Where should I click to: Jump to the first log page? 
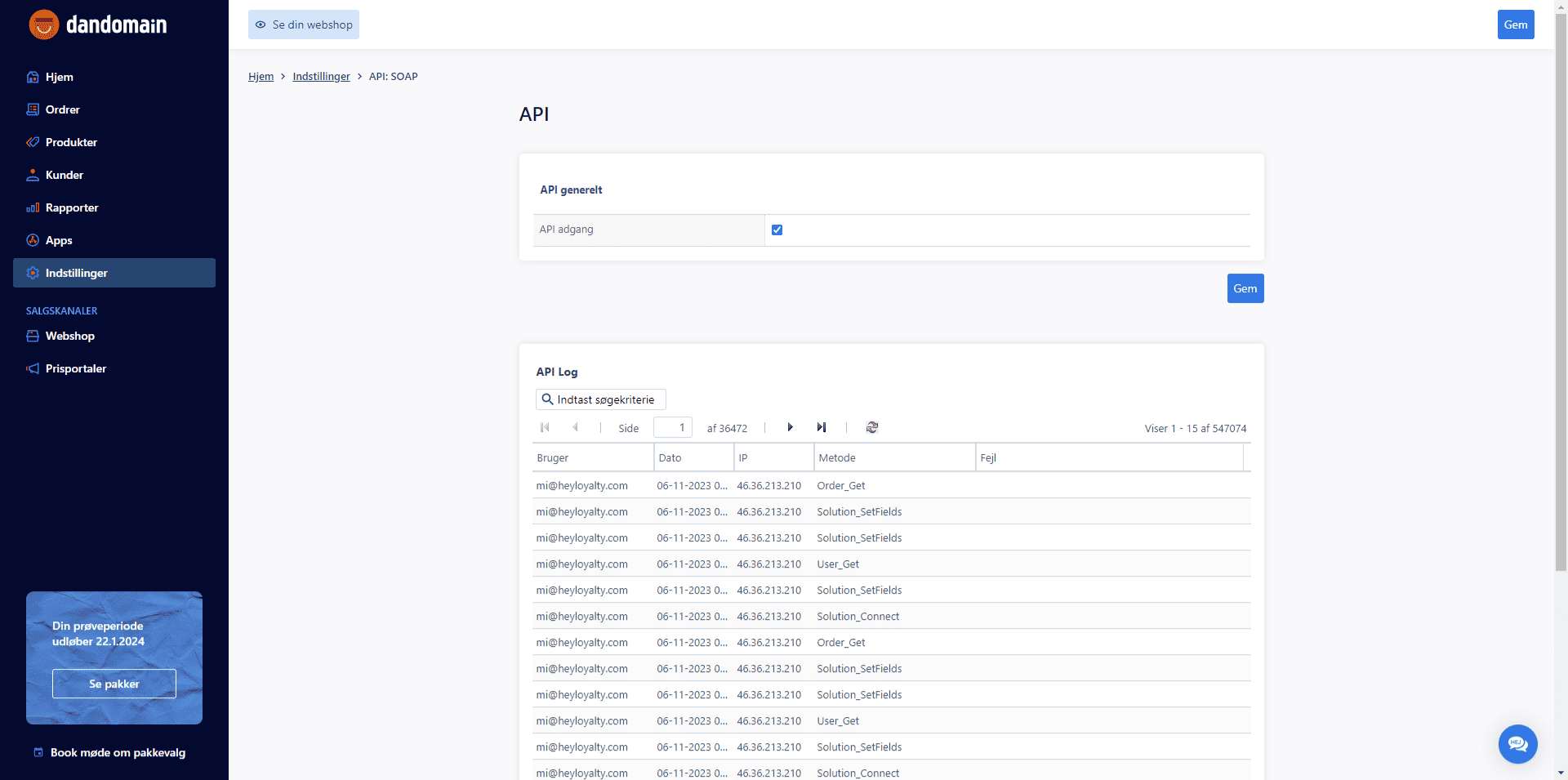(545, 427)
